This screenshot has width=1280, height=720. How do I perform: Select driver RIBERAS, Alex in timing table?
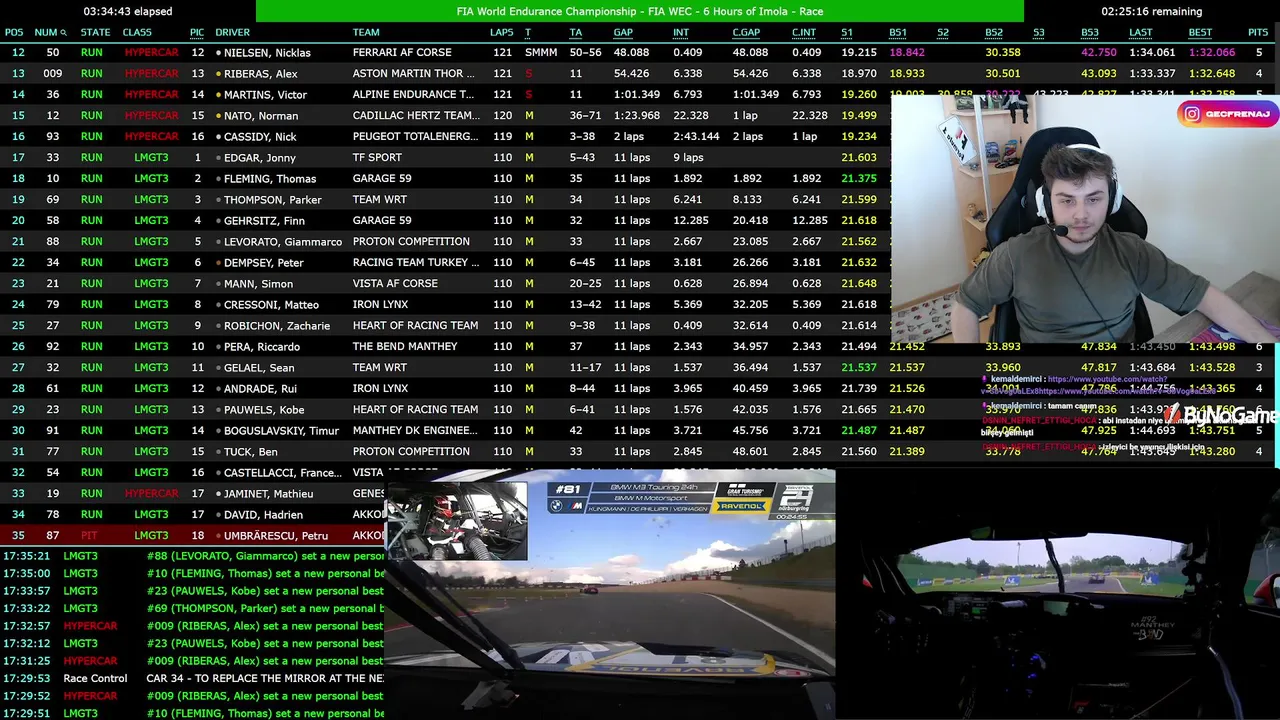pos(260,73)
